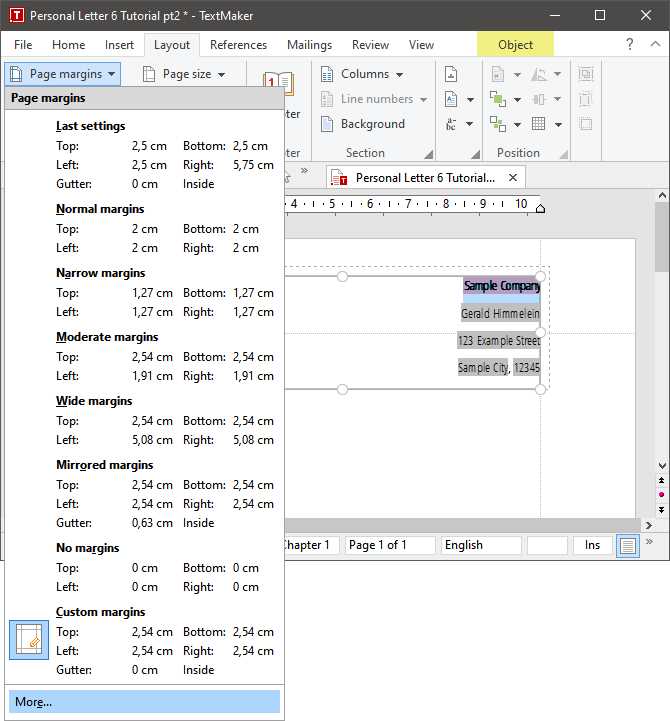670x721 pixels.
Task: Collapse the ribbon with the caret icon
Action: pyautogui.click(x=655, y=44)
